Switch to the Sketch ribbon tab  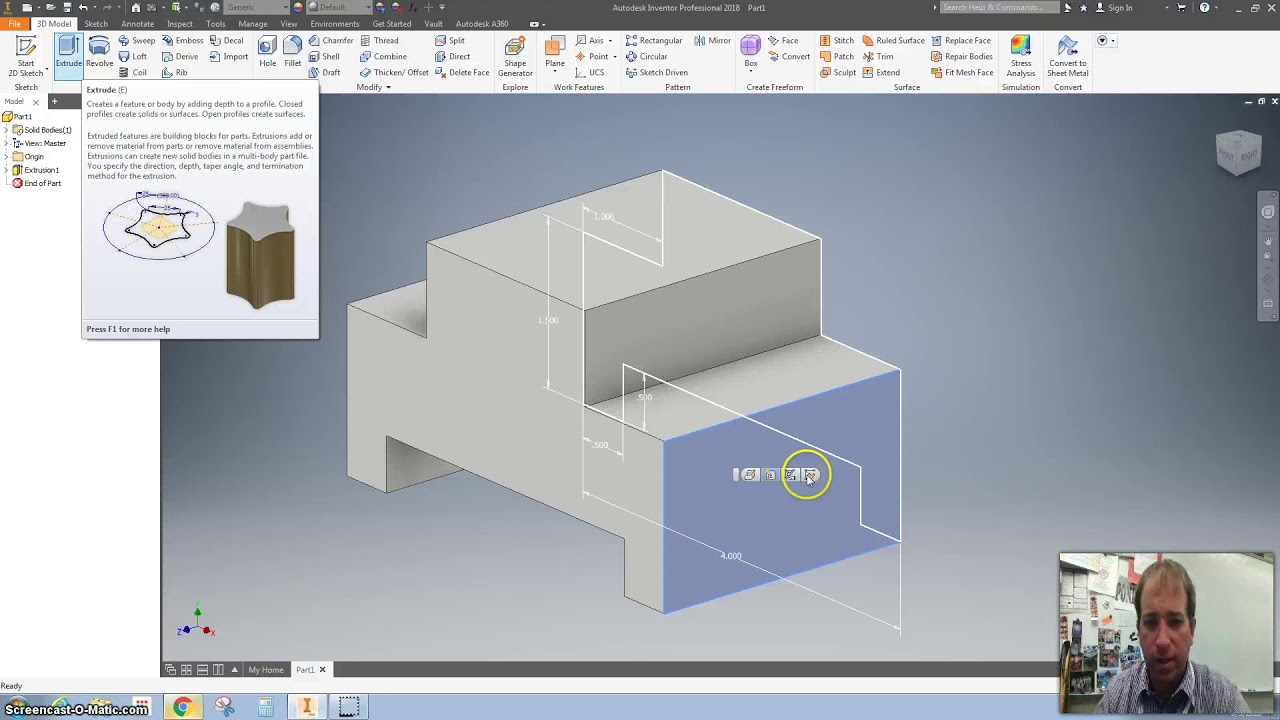tap(96, 23)
